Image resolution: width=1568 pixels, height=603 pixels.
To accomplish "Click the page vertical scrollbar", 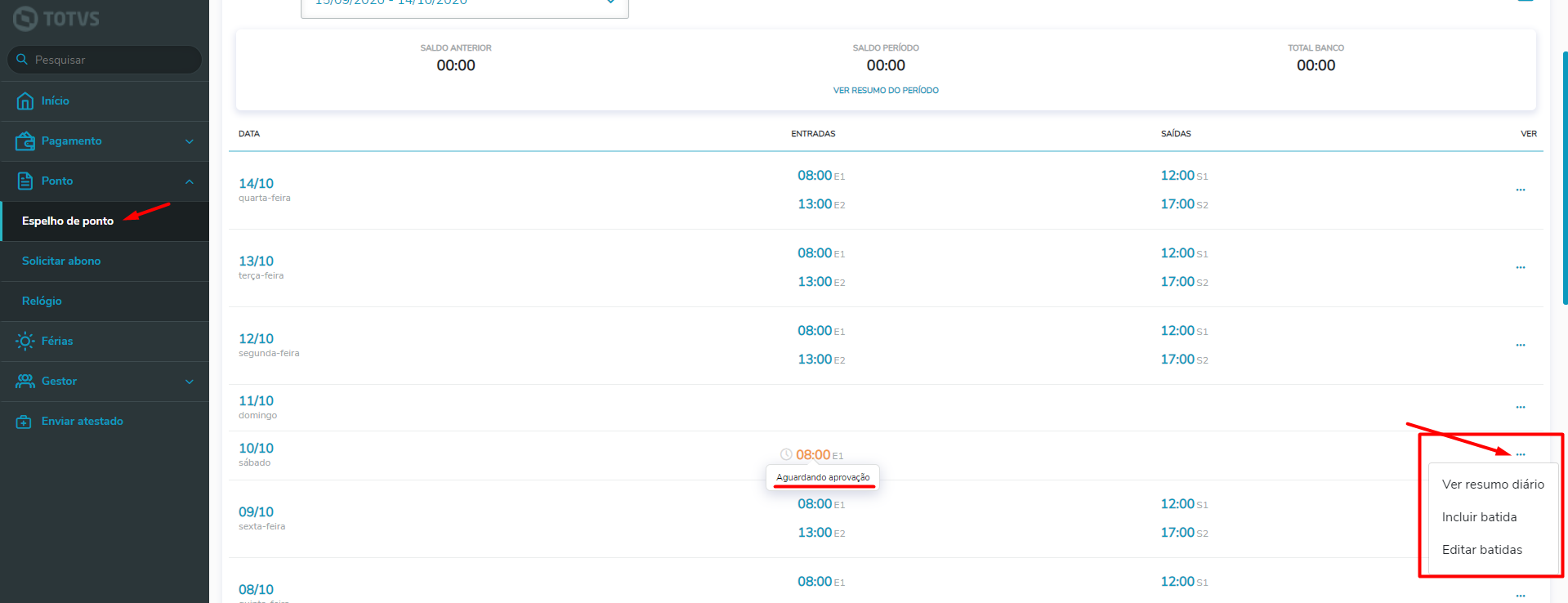I will tap(1565, 178).
